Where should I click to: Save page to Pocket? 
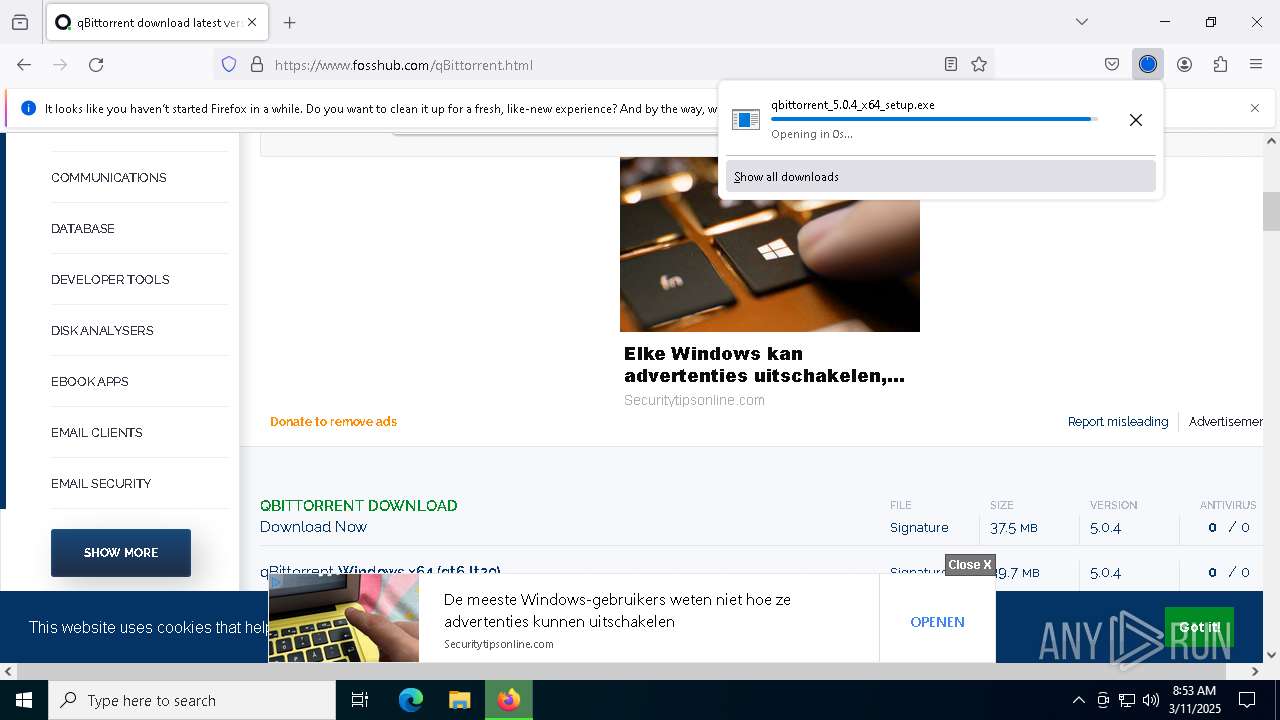[x=1112, y=64]
